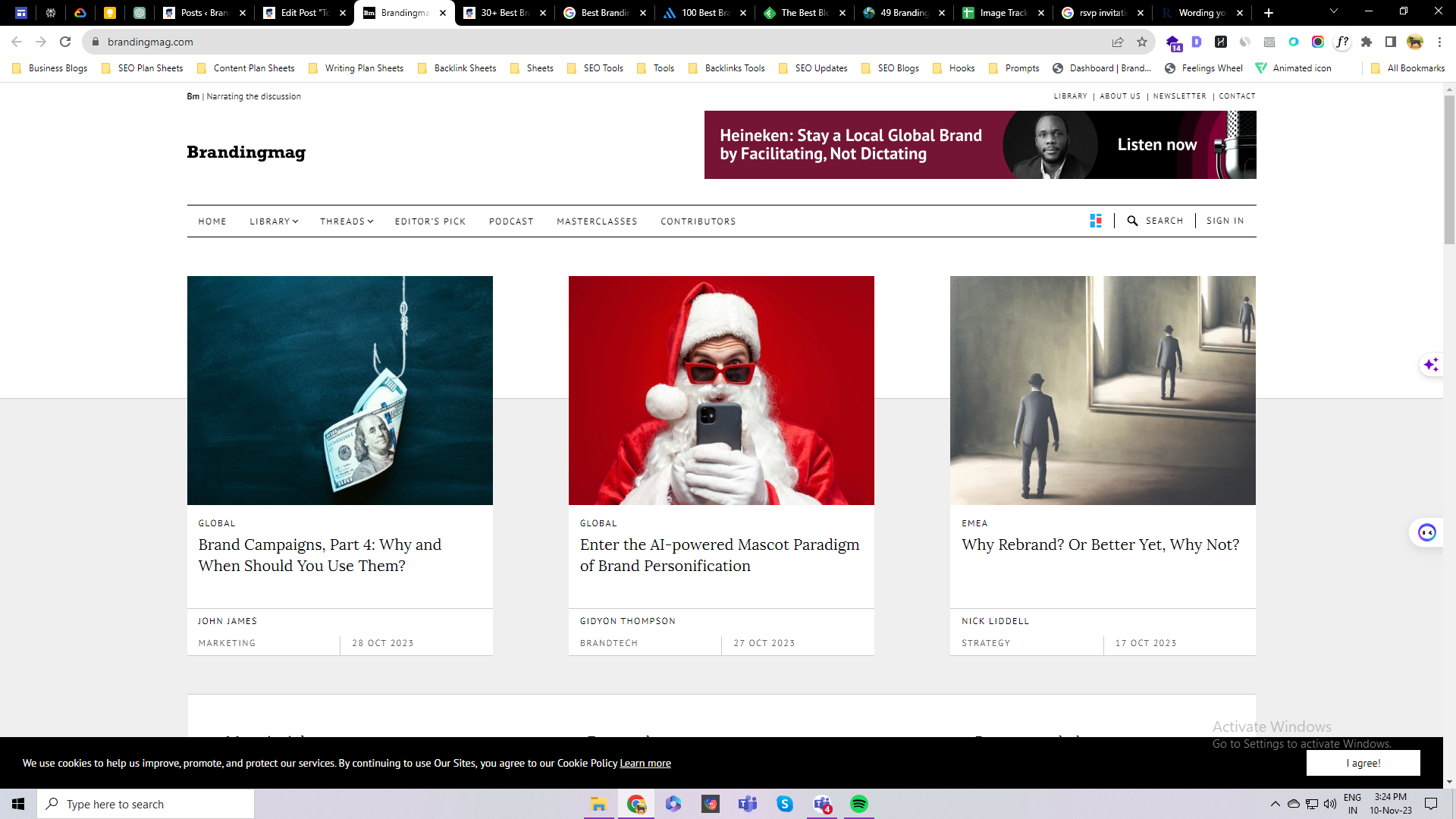This screenshot has height=819, width=1456.
Task: Go to Home in site navigation
Action: (x=212, y=221)
